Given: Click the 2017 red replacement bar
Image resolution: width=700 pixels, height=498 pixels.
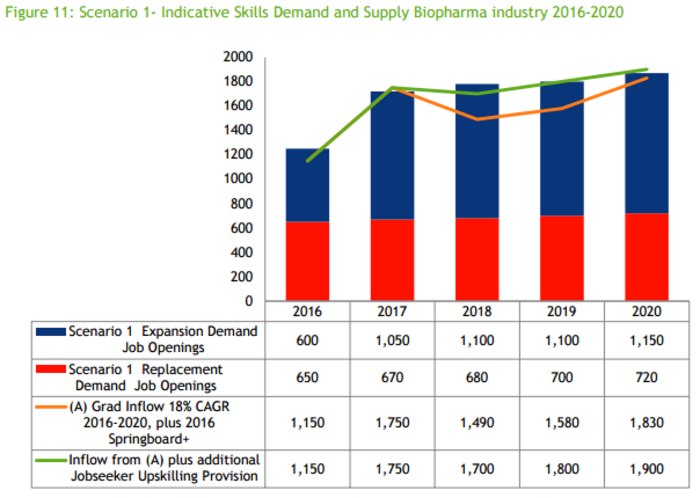Looking at the screenshot, I should click(x=392, y=260).
